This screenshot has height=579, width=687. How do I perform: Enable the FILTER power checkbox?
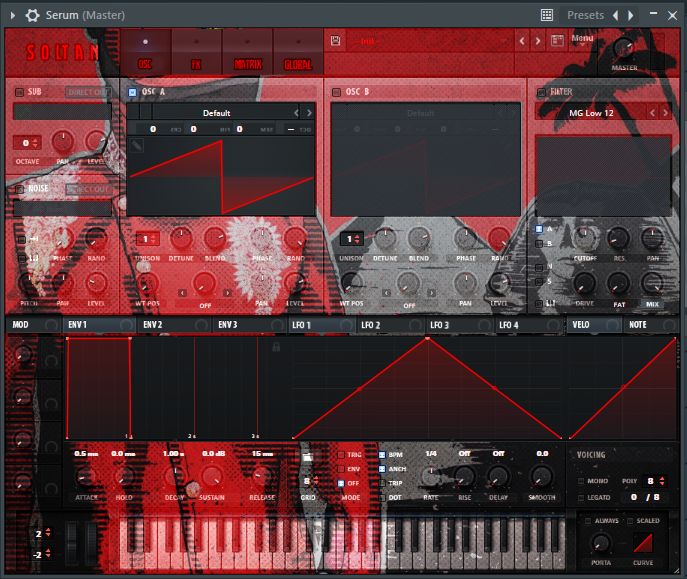click(x=542, y=92)
